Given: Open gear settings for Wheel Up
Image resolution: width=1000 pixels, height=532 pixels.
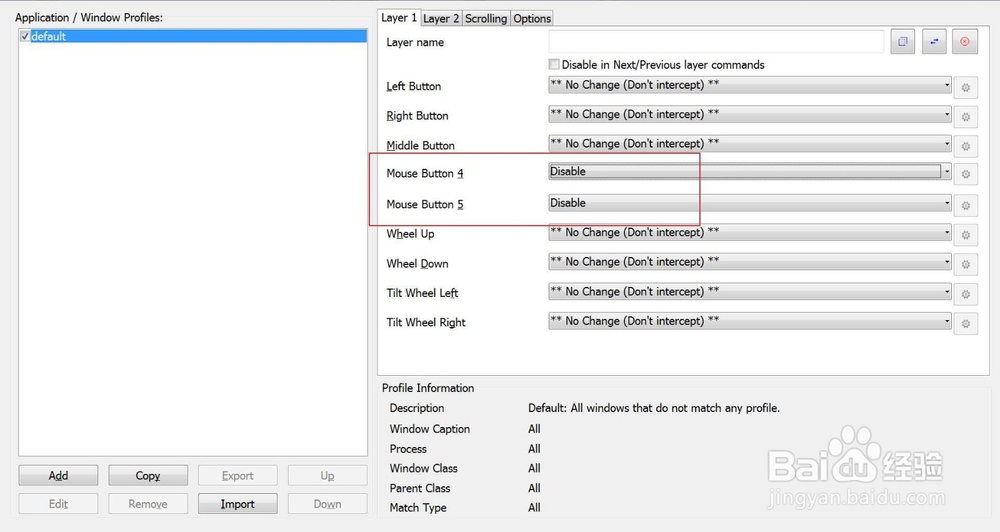Looking at the screenshot, I should click(x=966, y=235).
